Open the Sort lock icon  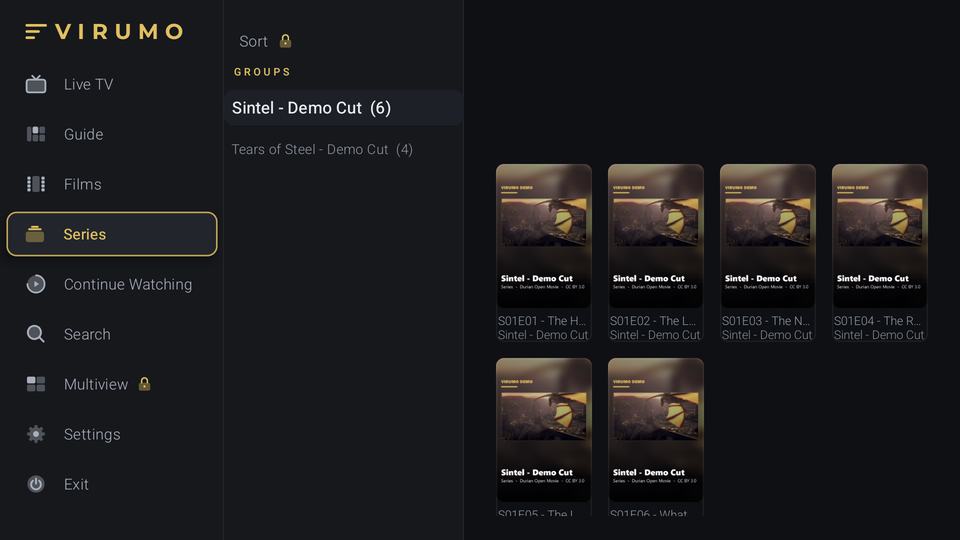tap(285, 41)
